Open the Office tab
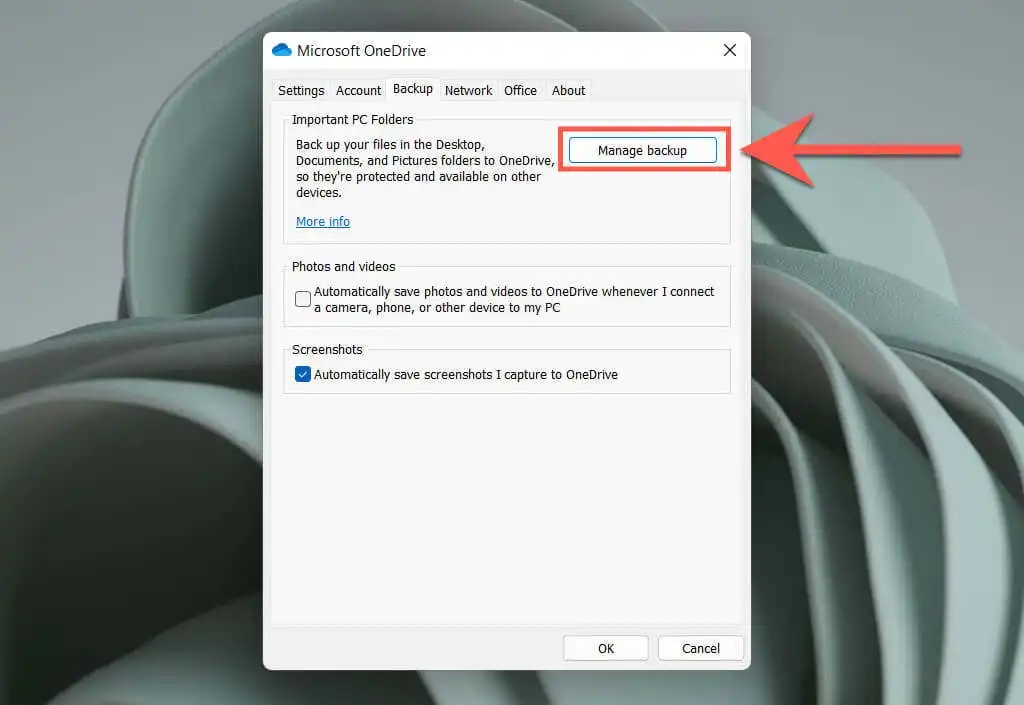 (x=520, y=90)
